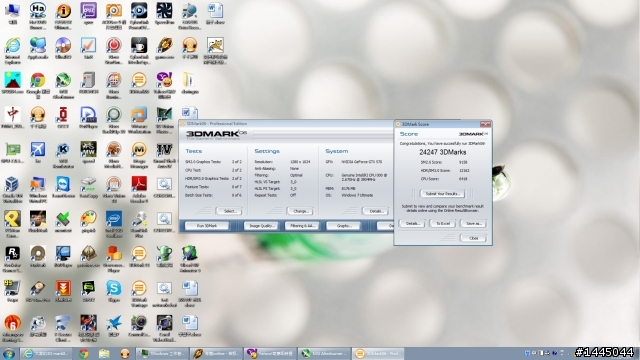Viewport: 640px width, 360px height.
Task: Open the Graphs button in 3DMark06
Action: (343, 226)
